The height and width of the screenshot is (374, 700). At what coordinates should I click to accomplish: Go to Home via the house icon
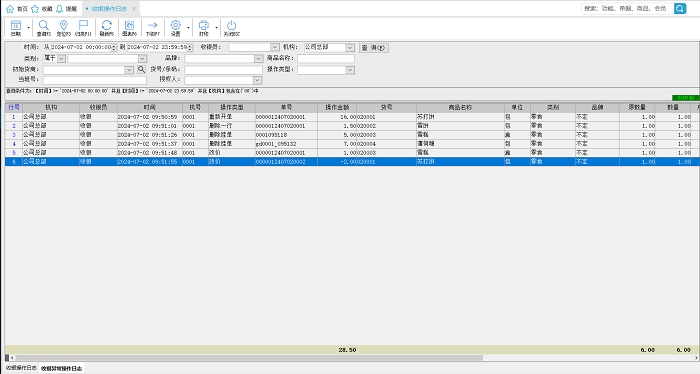tap(10, 8)
